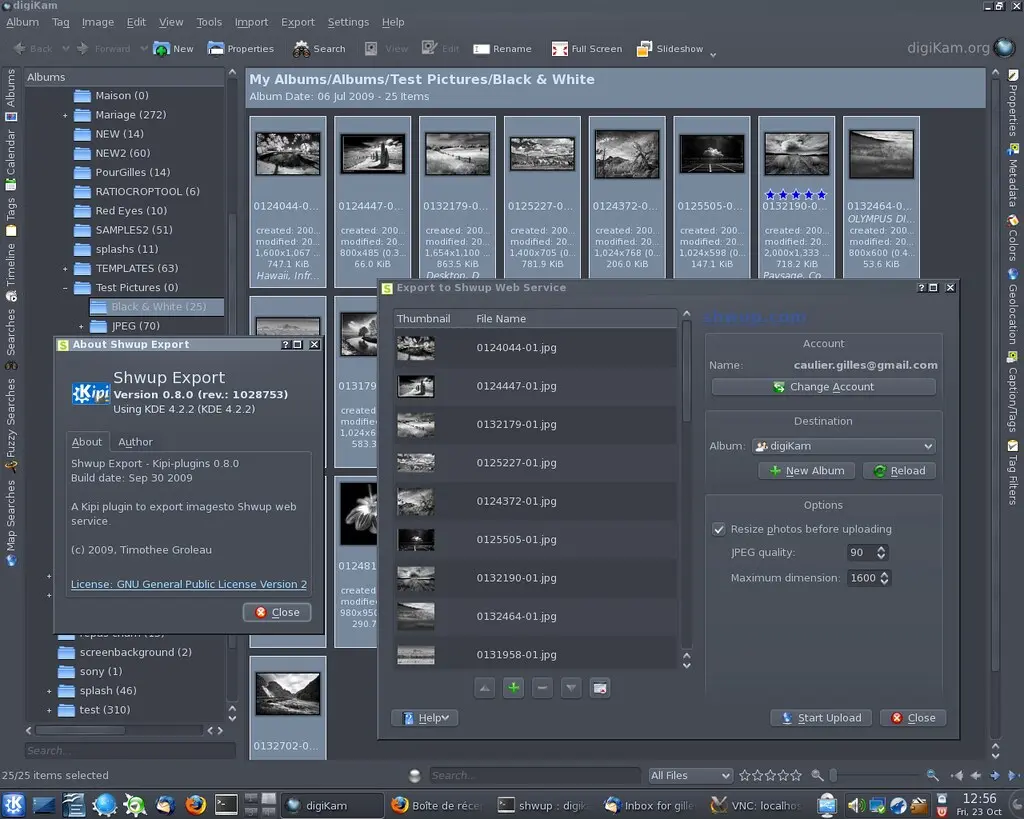Expand the Mariage album tree node

pyautogui.click(x=65, y=115)
